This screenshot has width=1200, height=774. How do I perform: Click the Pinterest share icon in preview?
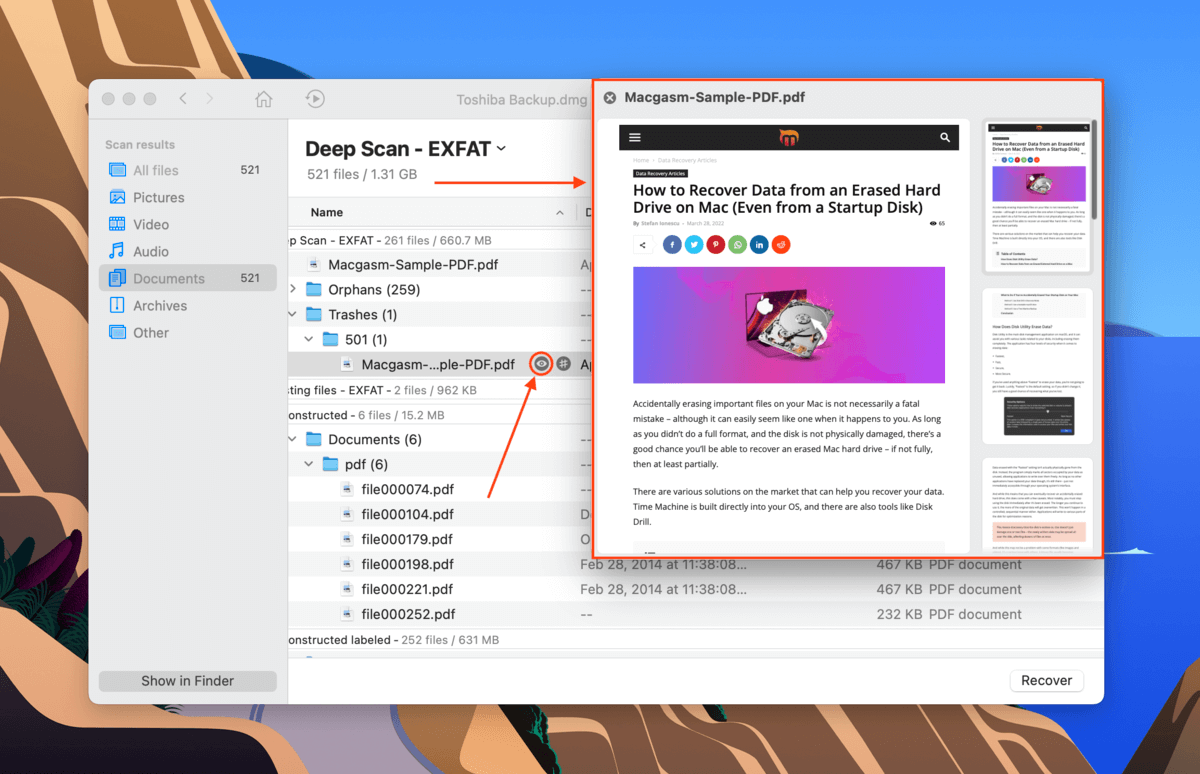click(716, 245)
